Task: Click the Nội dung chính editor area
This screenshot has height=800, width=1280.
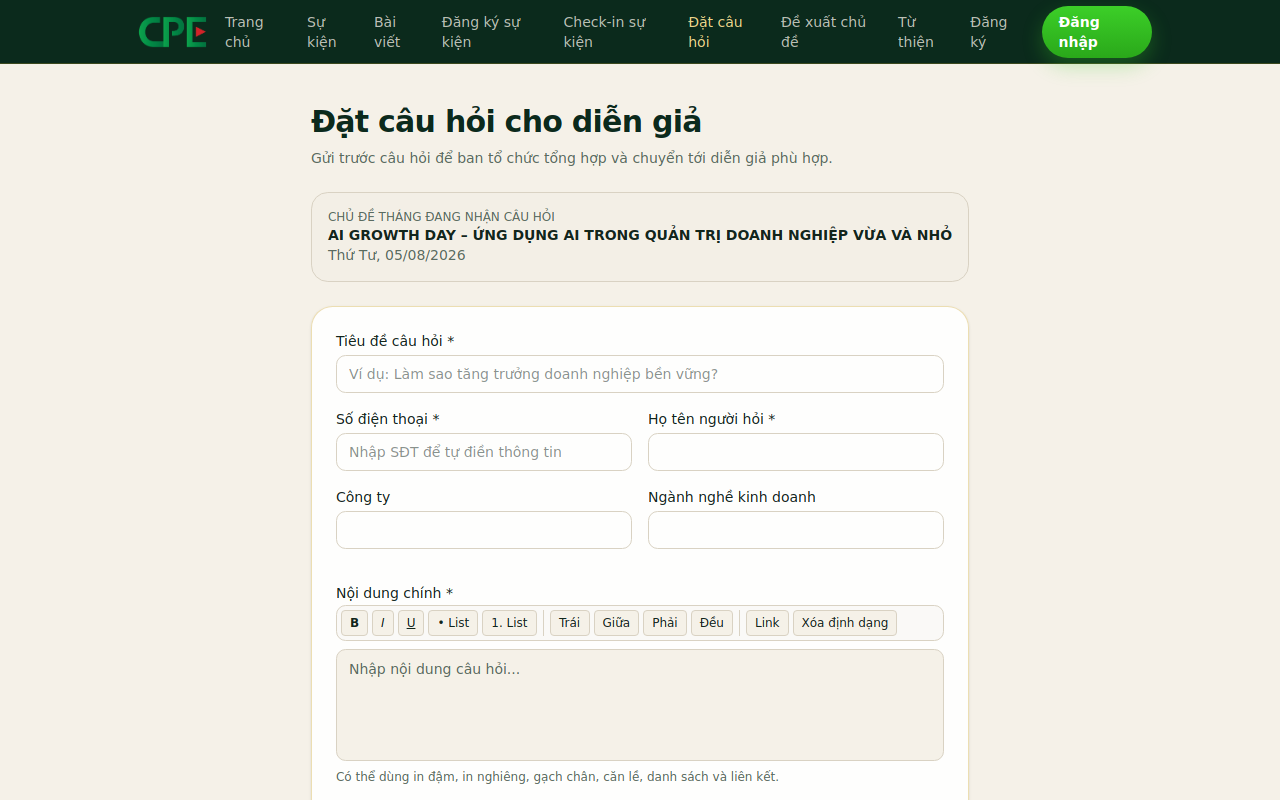Action: [640, 705]
